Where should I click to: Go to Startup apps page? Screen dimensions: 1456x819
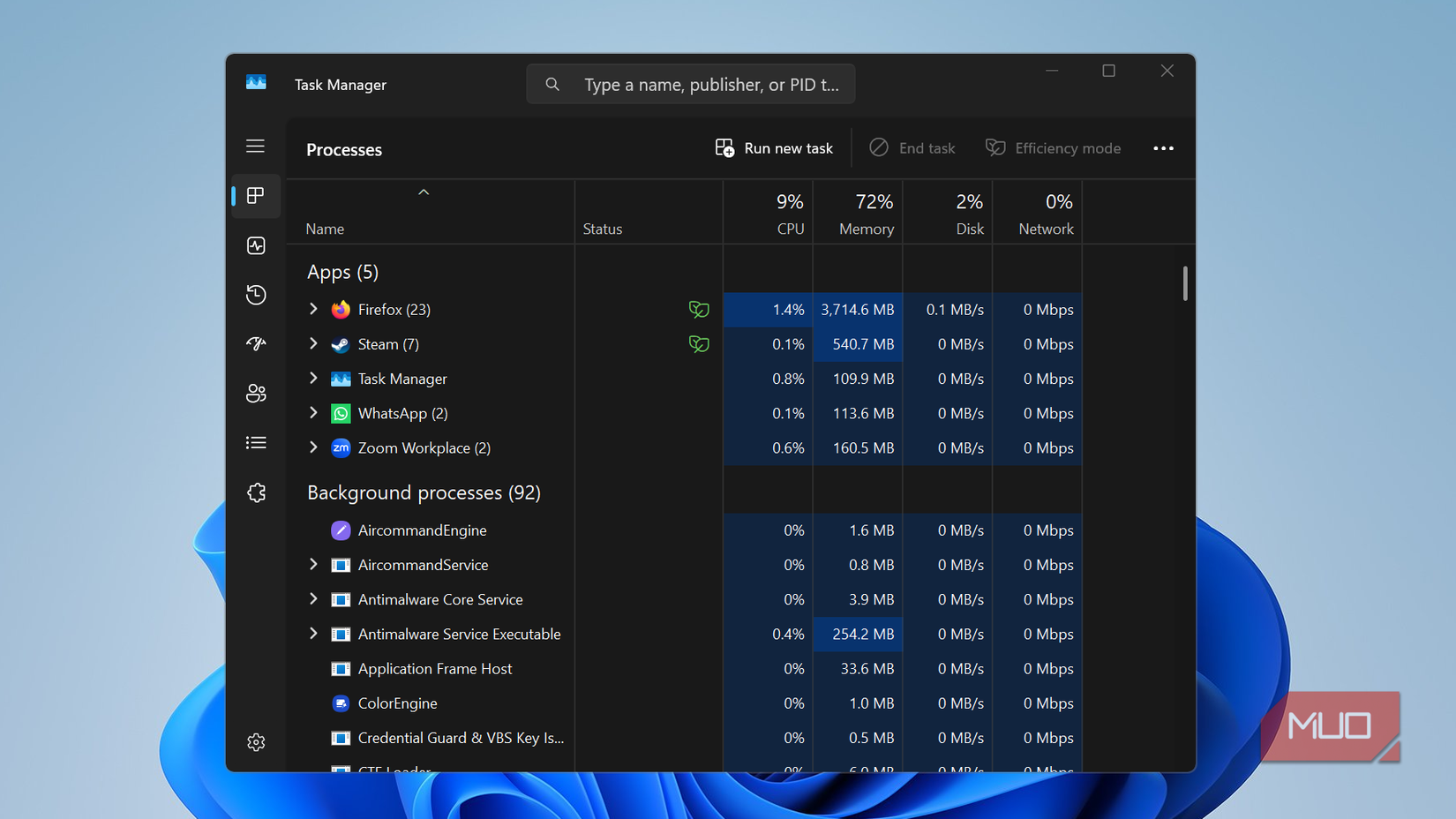pyautogui.click(x=256, y=344)
